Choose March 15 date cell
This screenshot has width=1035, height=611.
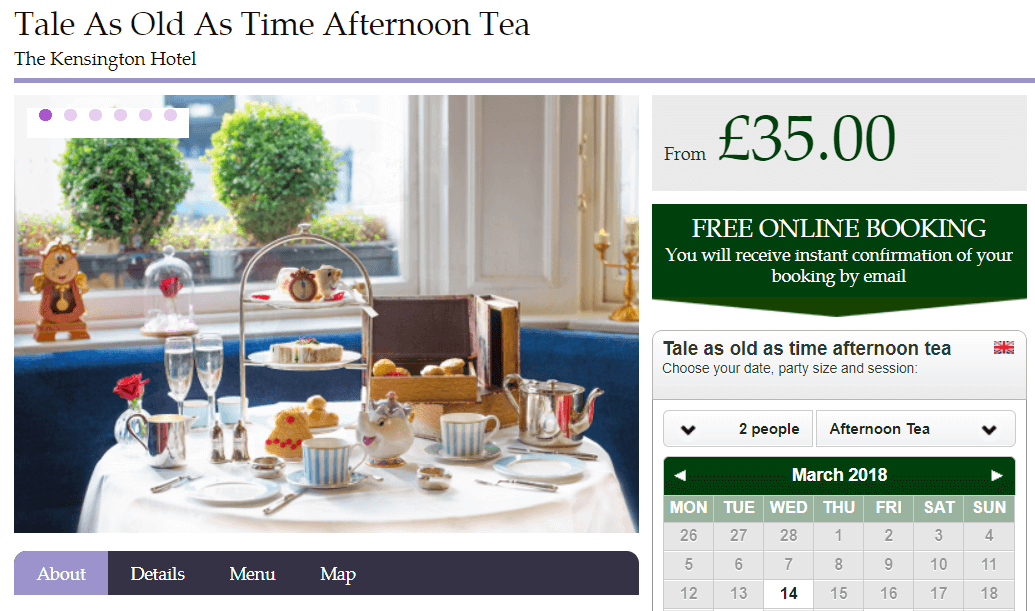838,593
